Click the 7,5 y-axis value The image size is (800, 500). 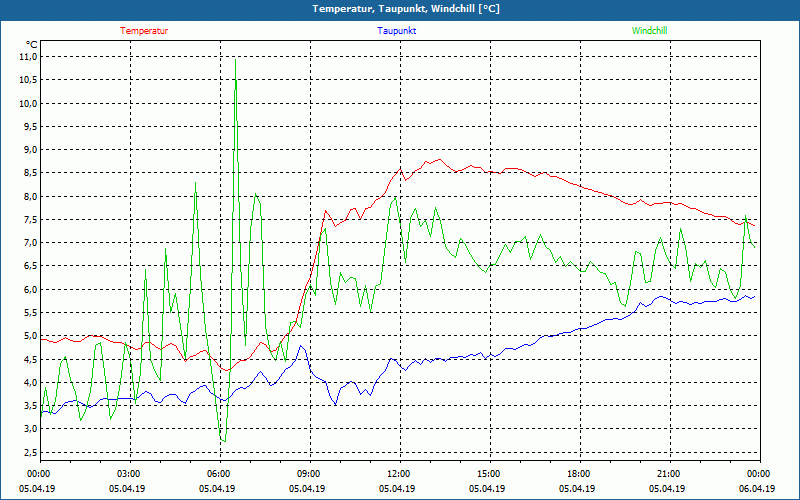pyautogui.click(x=31, y=219)
